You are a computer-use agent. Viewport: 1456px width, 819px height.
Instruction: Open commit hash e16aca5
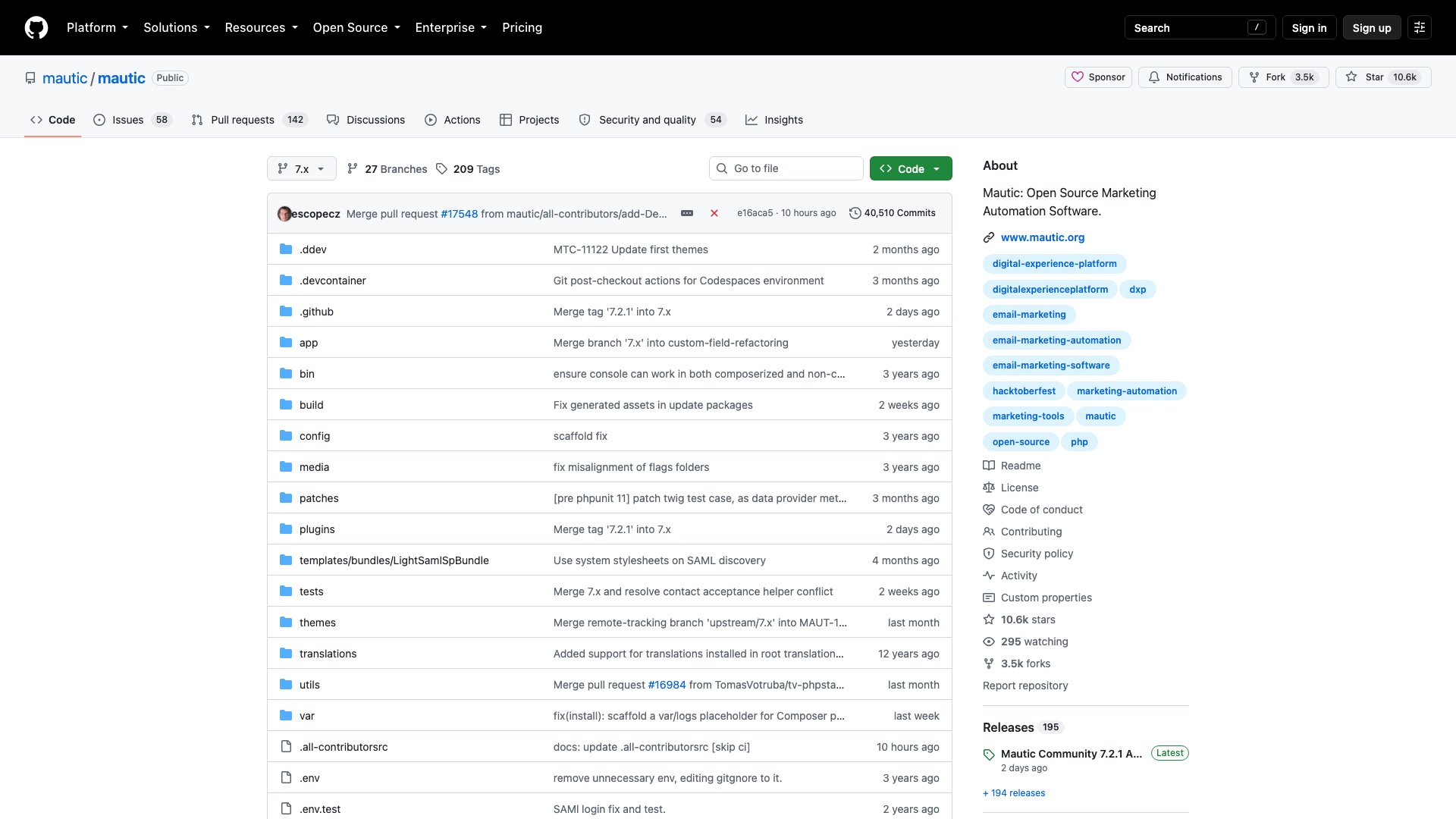(755, 213)
